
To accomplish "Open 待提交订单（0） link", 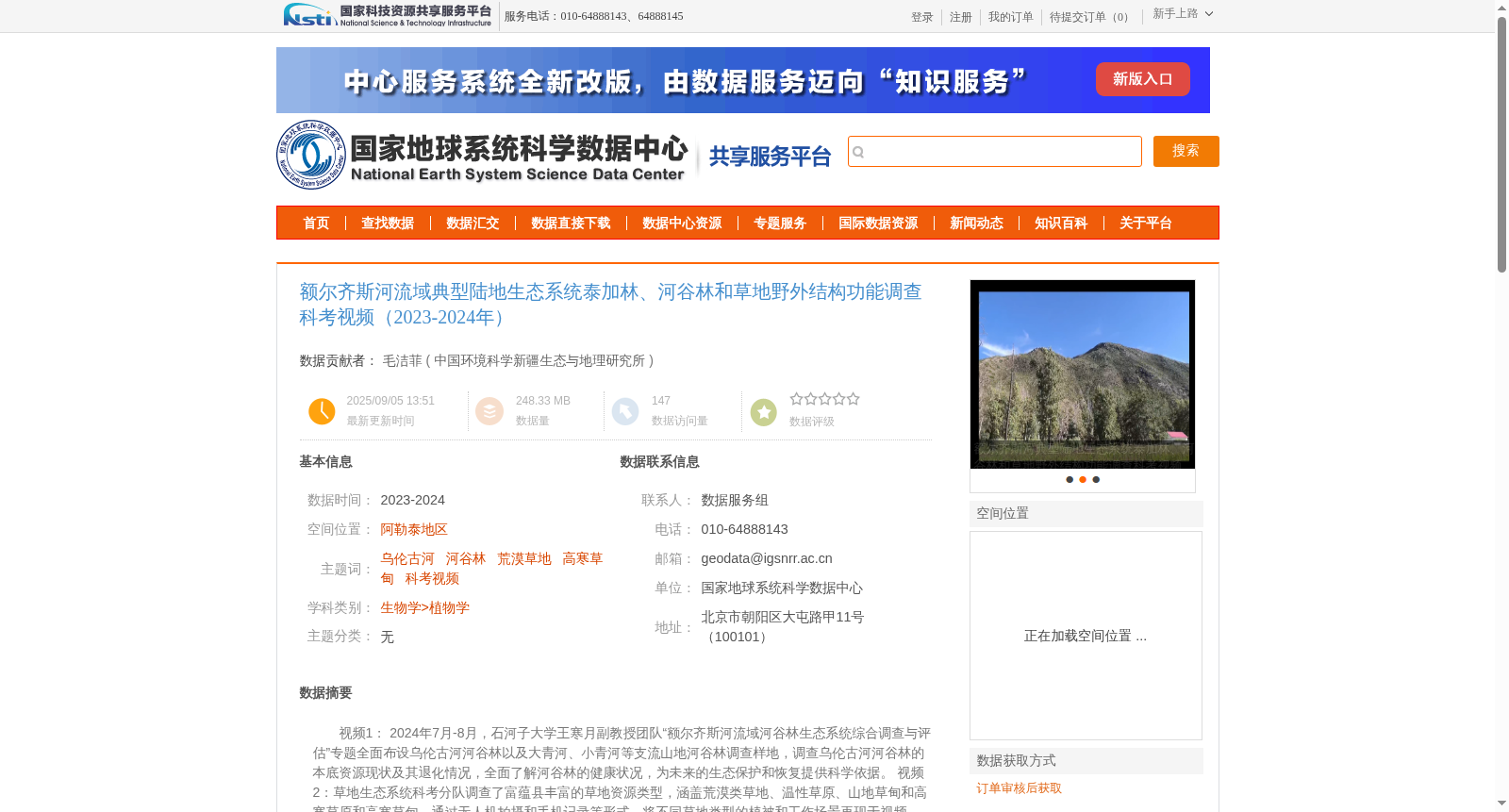I will click(1091, 17).
